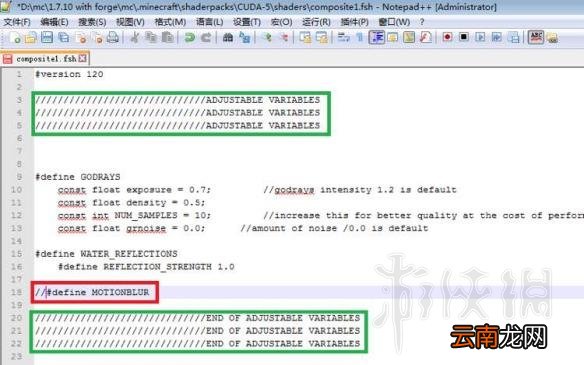Open the 视图(V) menu
The height and width of the screenshot is (365, 584).
click(x=130, y=22)
